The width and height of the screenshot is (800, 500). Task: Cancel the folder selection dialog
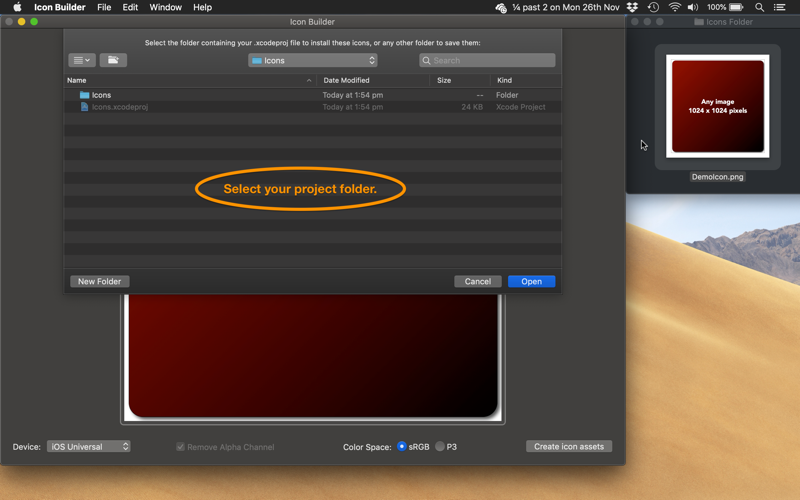click(x=478, y=281)
